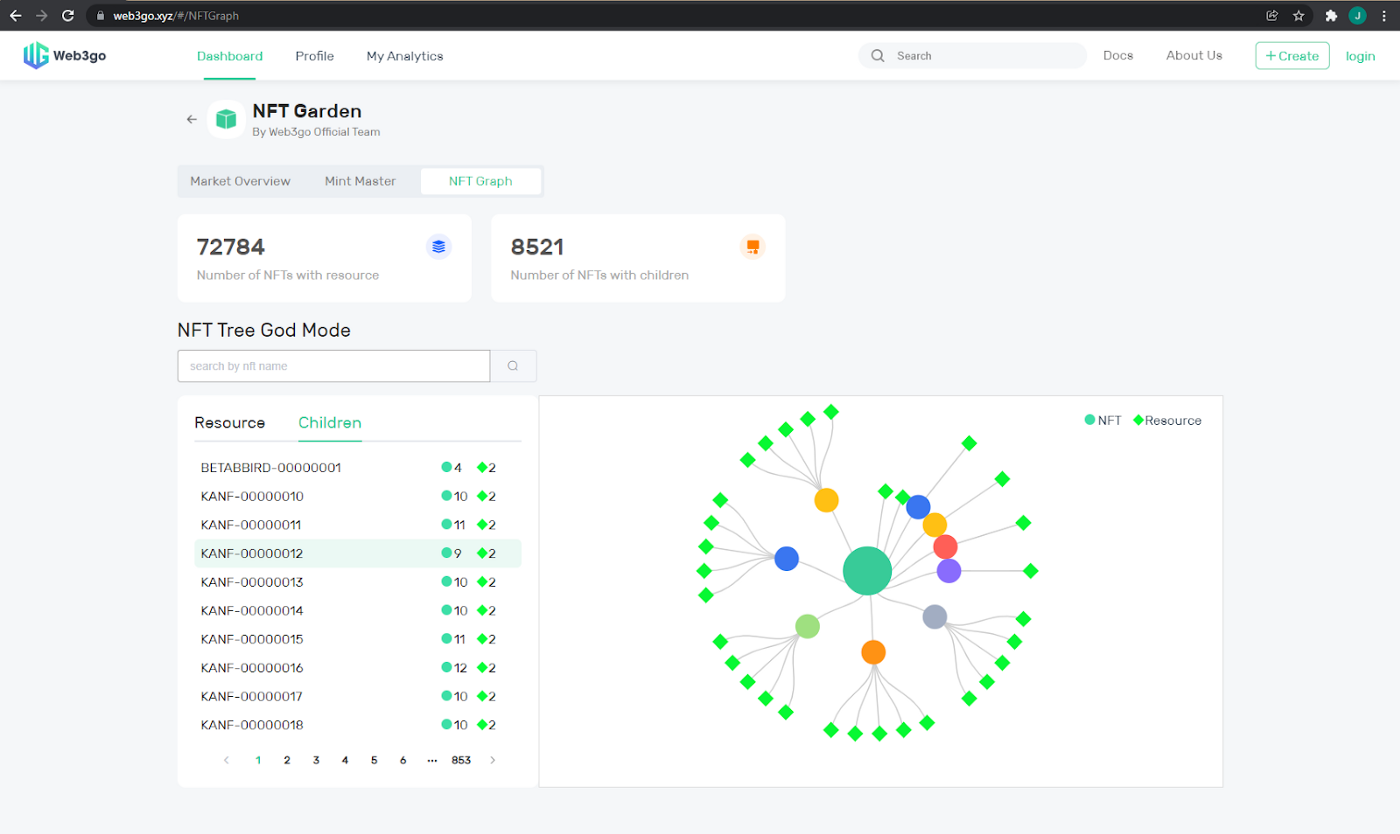
Task: Click the search by nft name field
Action: pyautogui.click(x=334, y=366)
